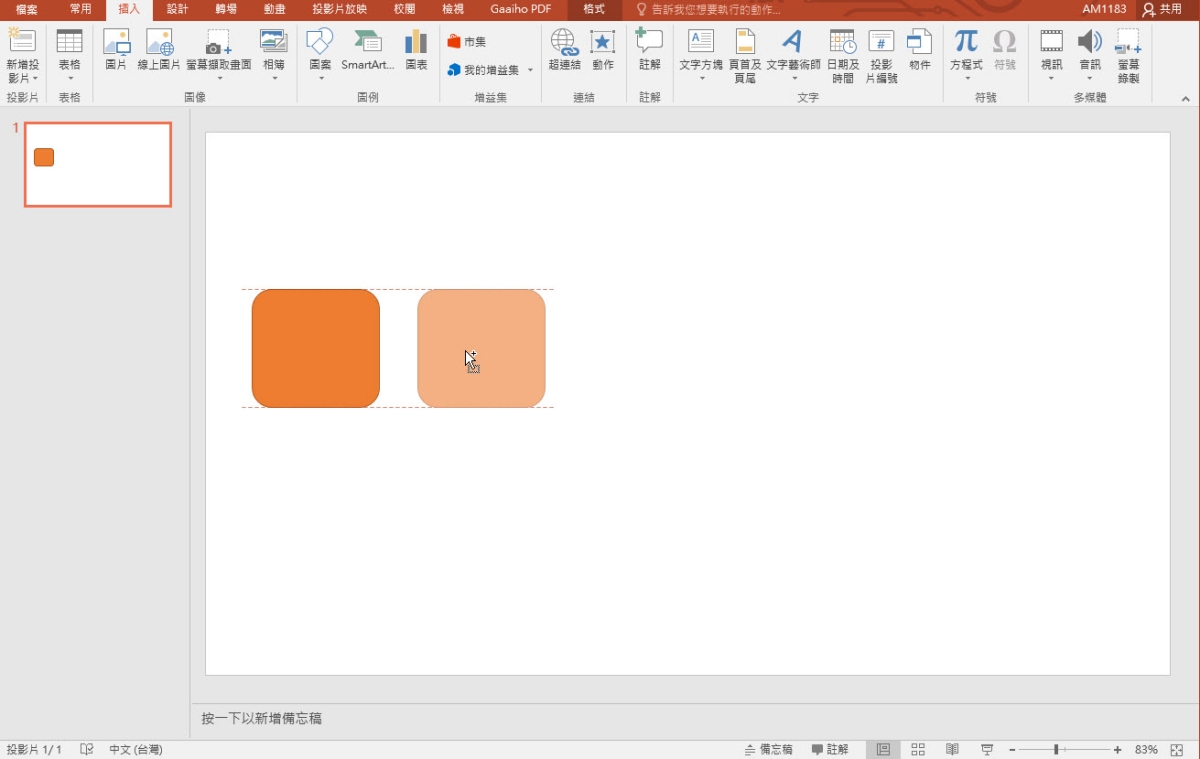1200x759 pixels.
Task: Open the 動畫 animations tab
Action: 273,9
